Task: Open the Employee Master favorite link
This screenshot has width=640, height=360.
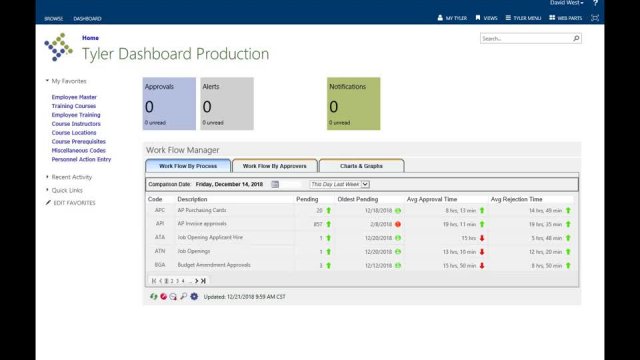Action: point(74,97)
